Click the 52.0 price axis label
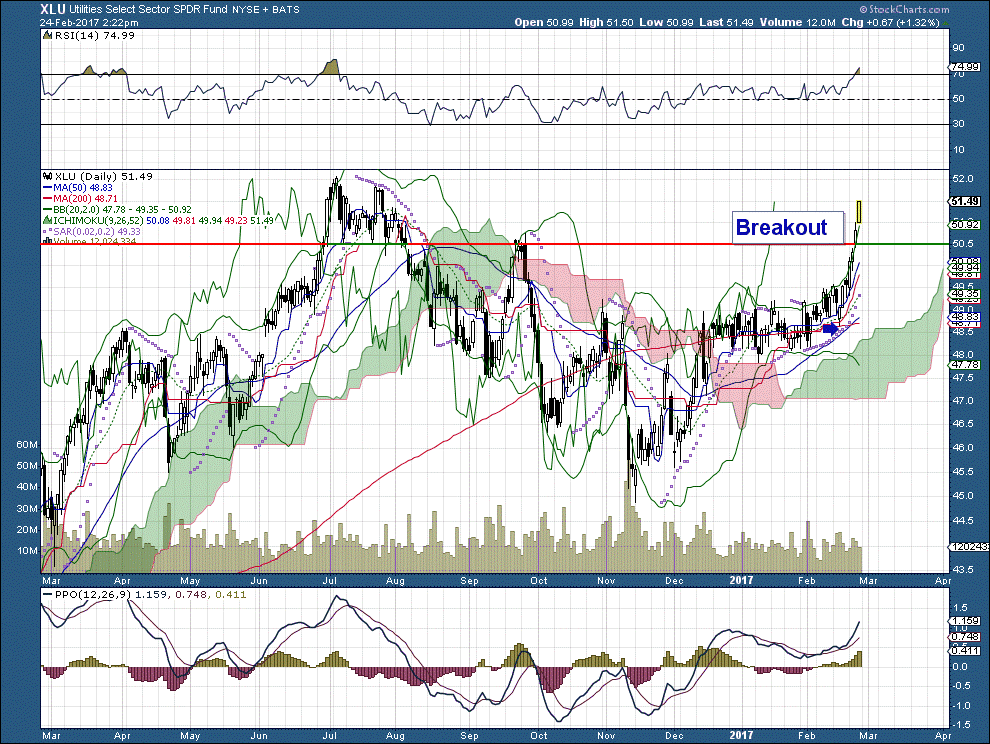The image size is (990, 744). 963,179
